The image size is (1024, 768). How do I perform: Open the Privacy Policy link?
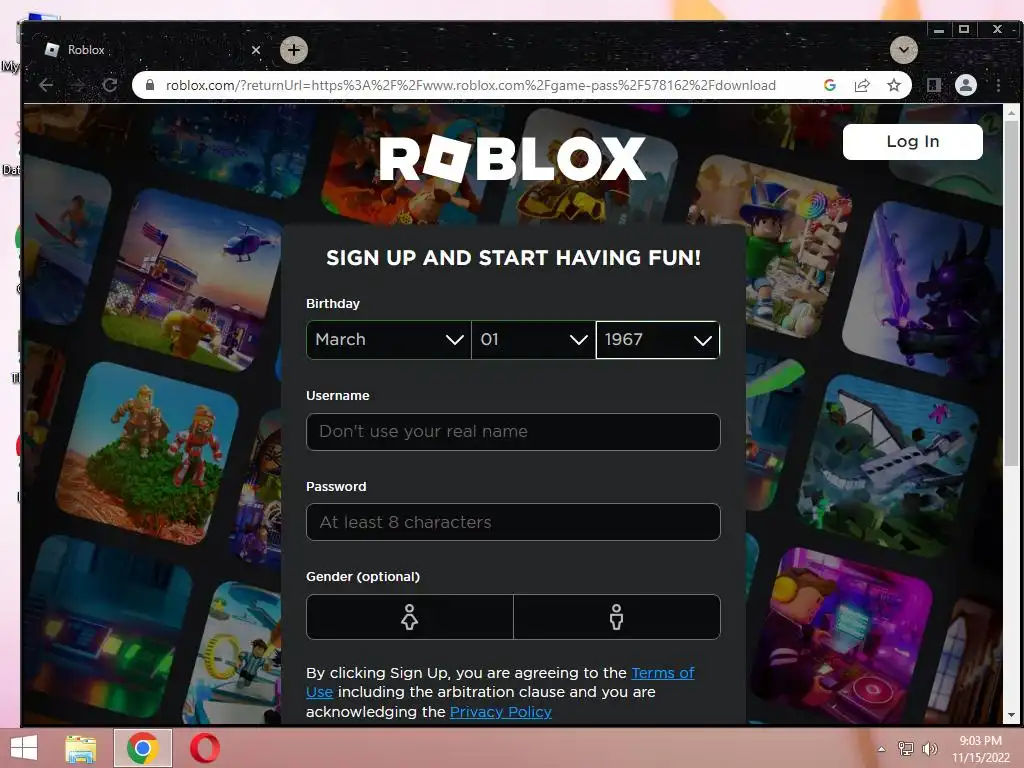501,712
